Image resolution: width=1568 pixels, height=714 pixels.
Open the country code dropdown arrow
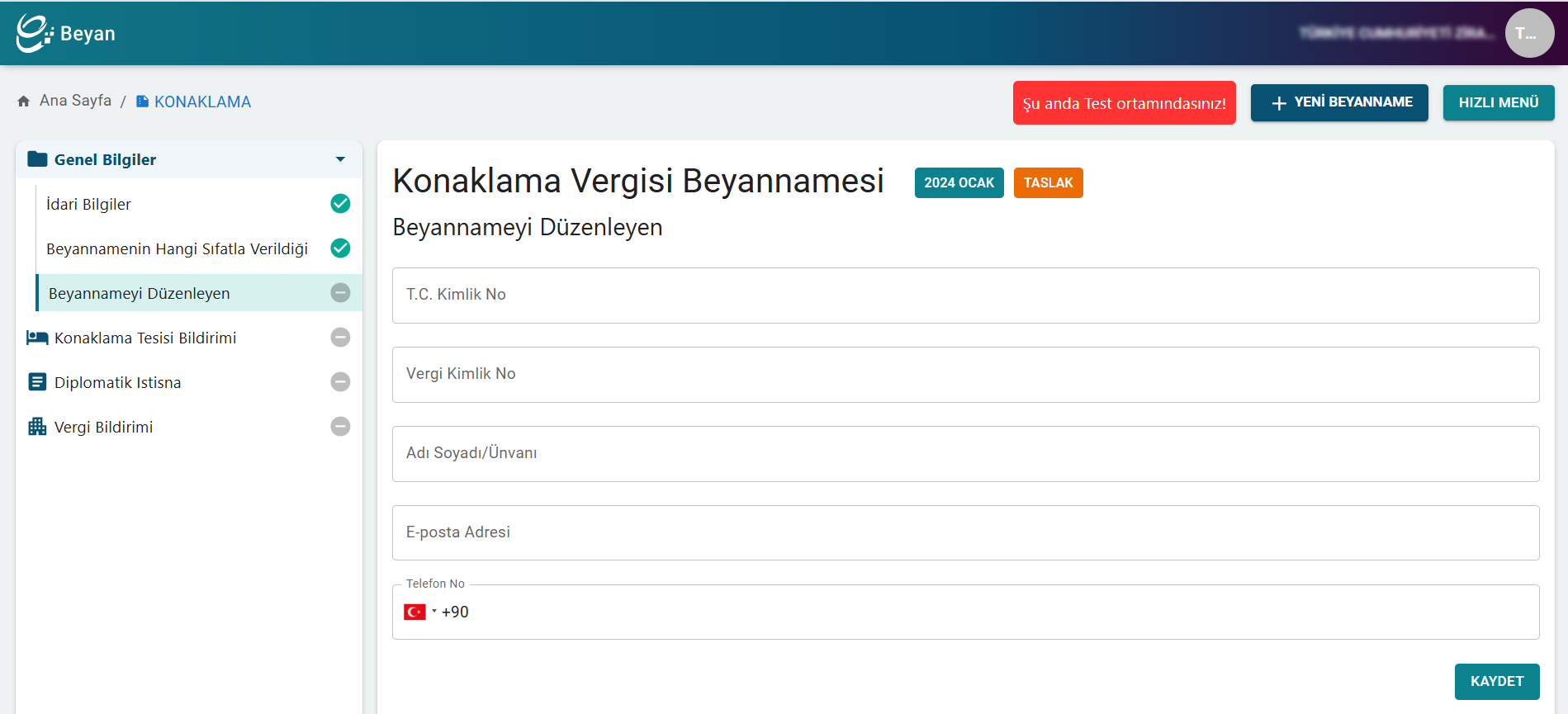[x=434, y=612]
